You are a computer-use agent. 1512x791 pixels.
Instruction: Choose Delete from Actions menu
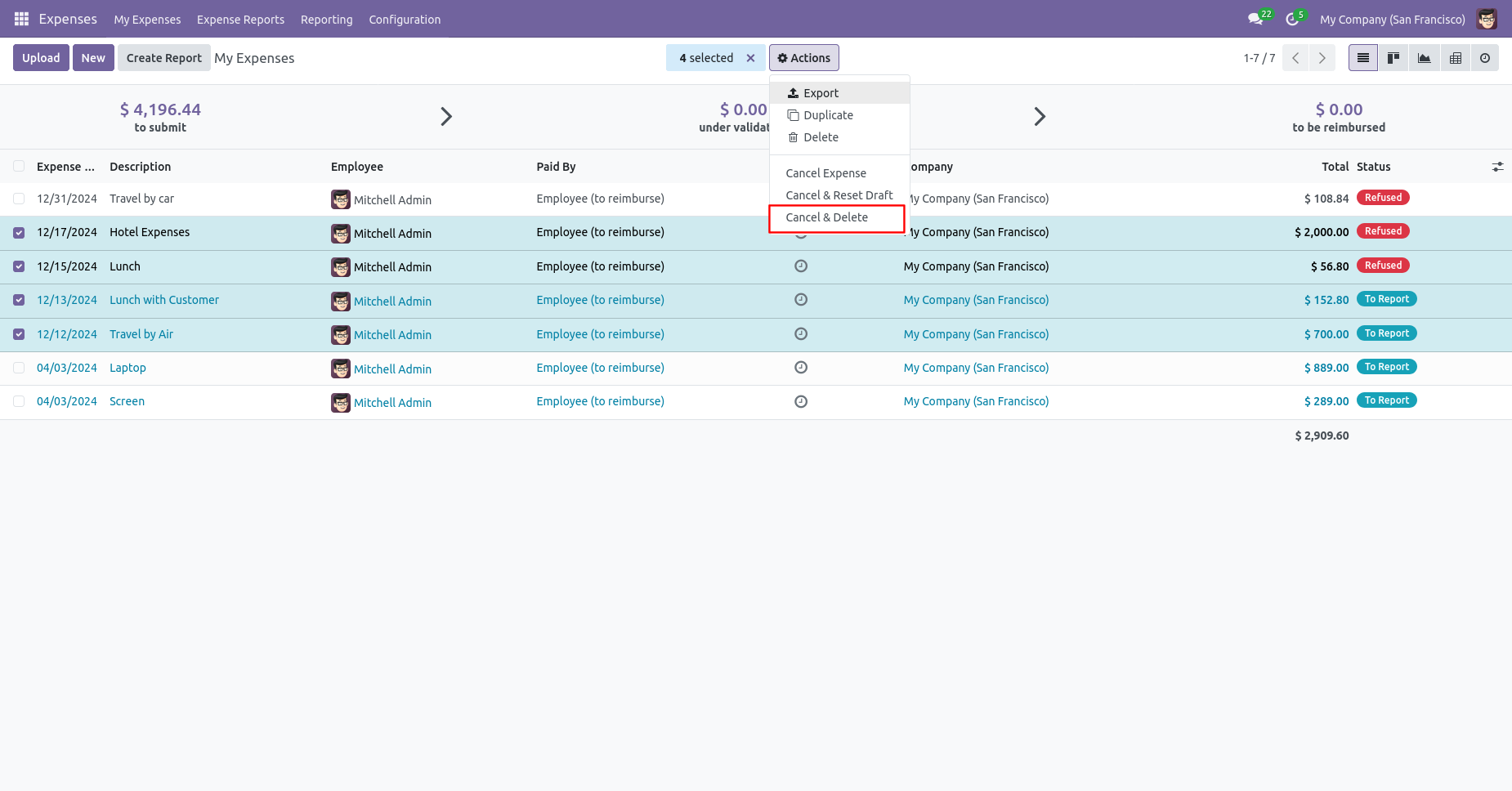coord(839,137)
